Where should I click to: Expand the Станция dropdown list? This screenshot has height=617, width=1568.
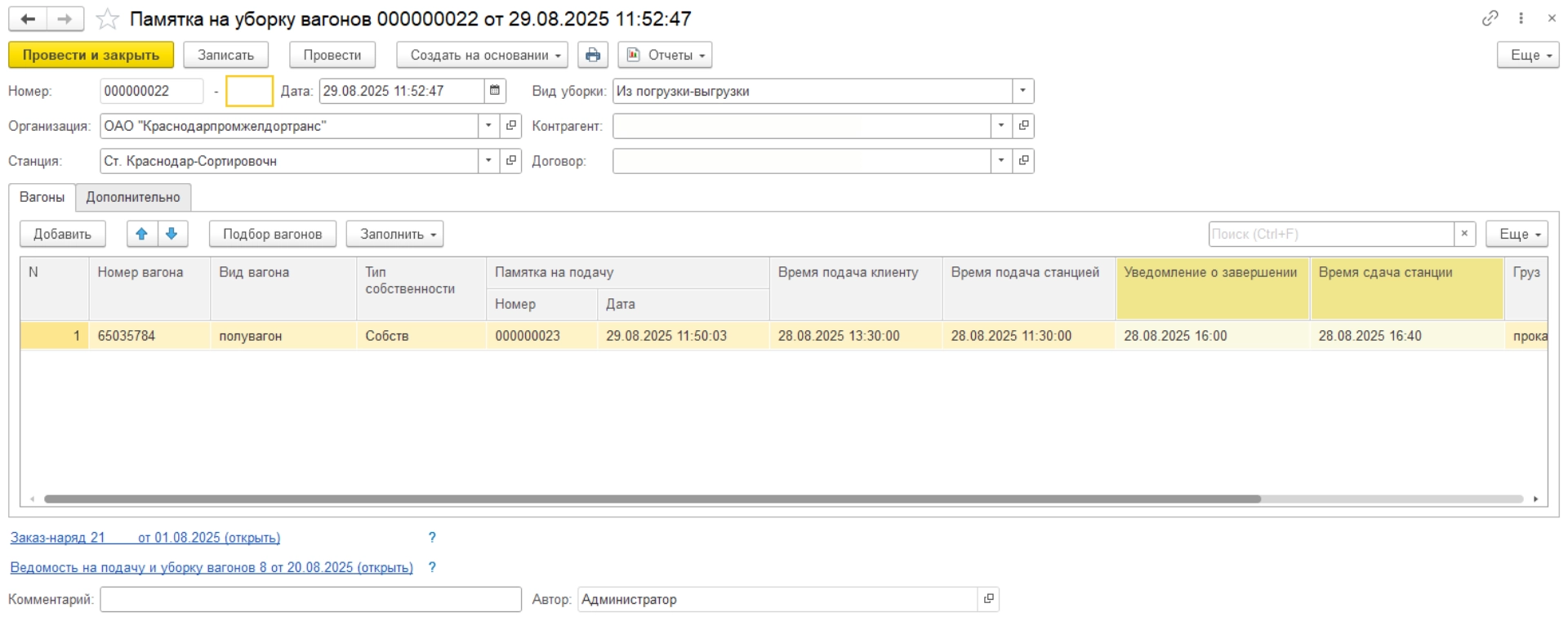click(x=488, y=161)
